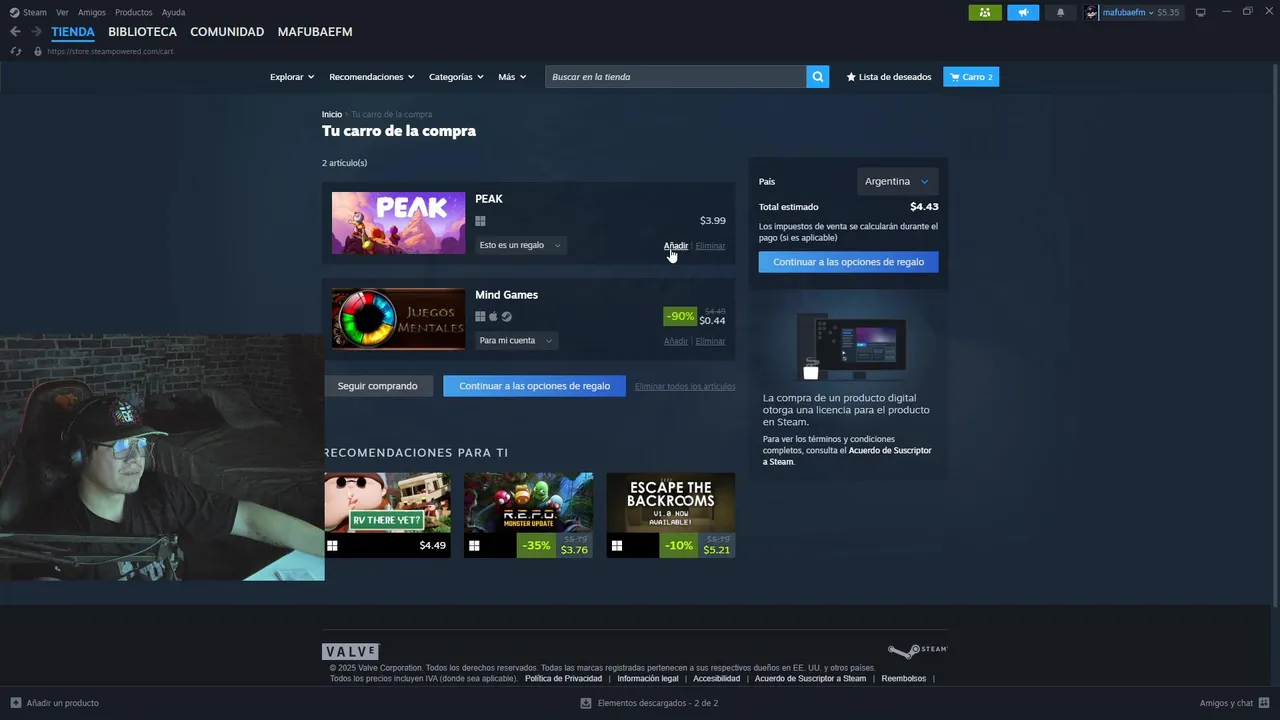Open Accesibilidad footer link
Image resolution: width=1280 pixels, height=720 pixels.
717,678
